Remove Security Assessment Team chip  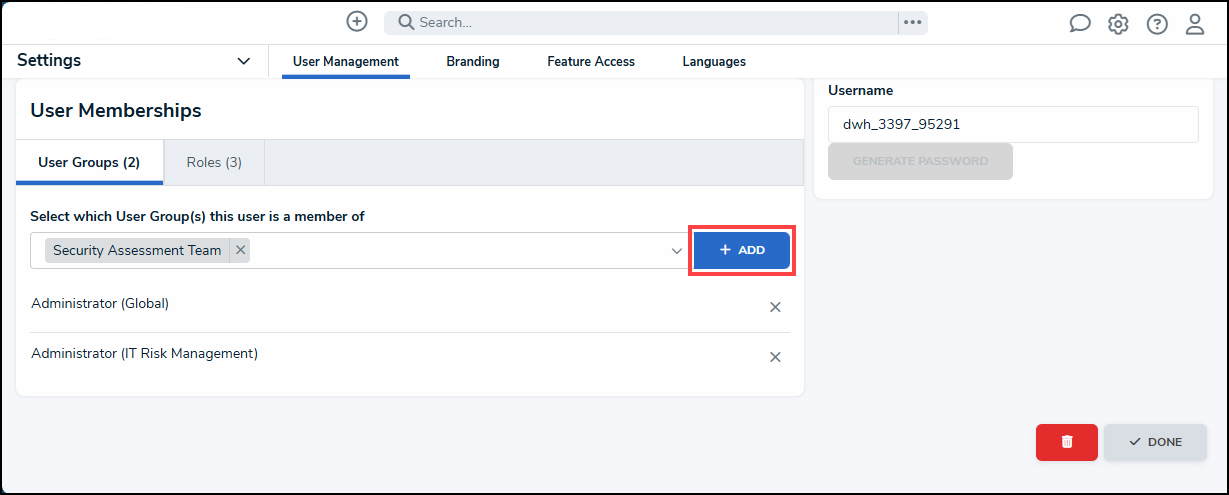click(240, 250)
